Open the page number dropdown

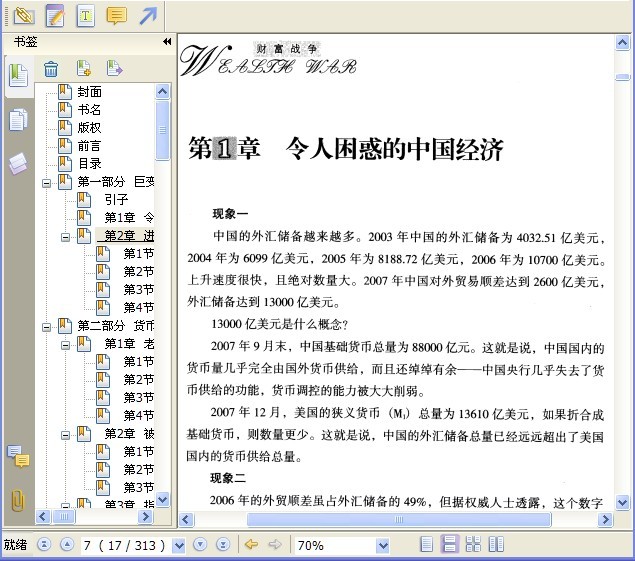[179, 546]
